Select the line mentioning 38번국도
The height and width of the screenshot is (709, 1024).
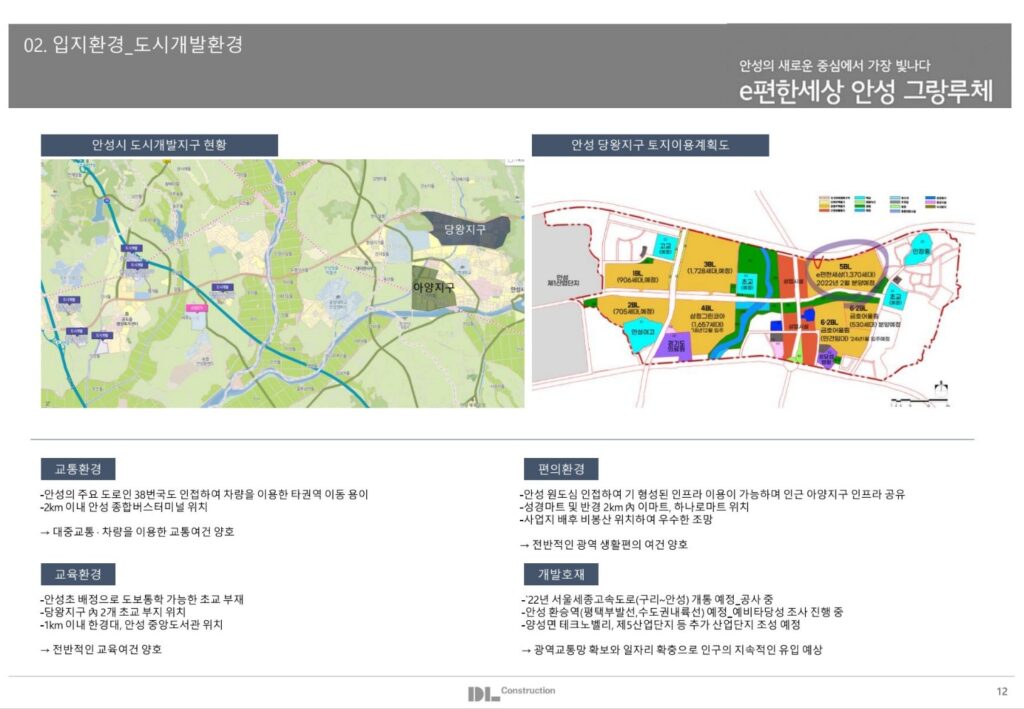pyautogui.click(x=204, y=494)
